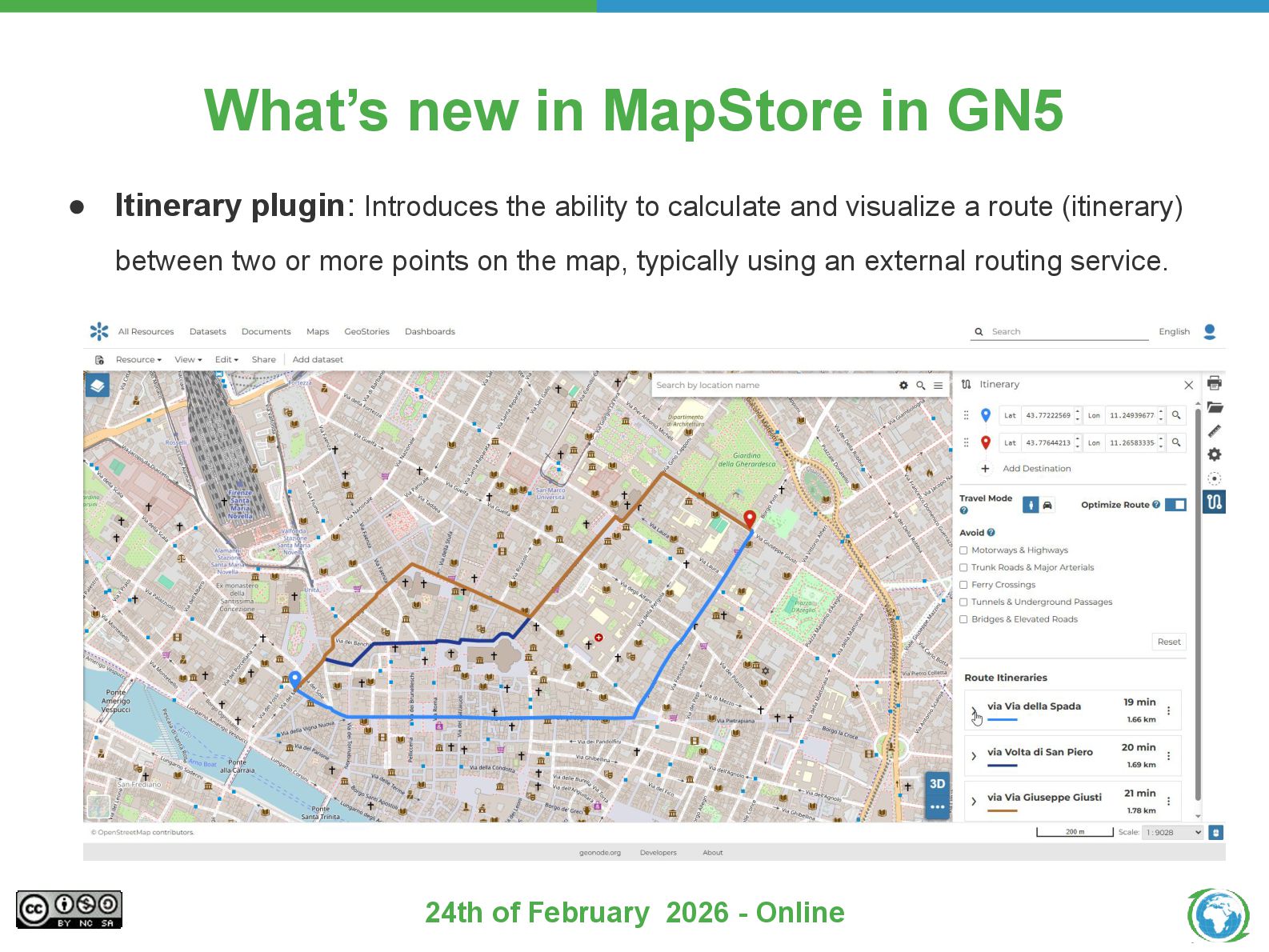Image resolution: width=1269 pixels, height=952 pixels.
Task: Click the blue start marker on the map
Action: [x=295, y=679]
